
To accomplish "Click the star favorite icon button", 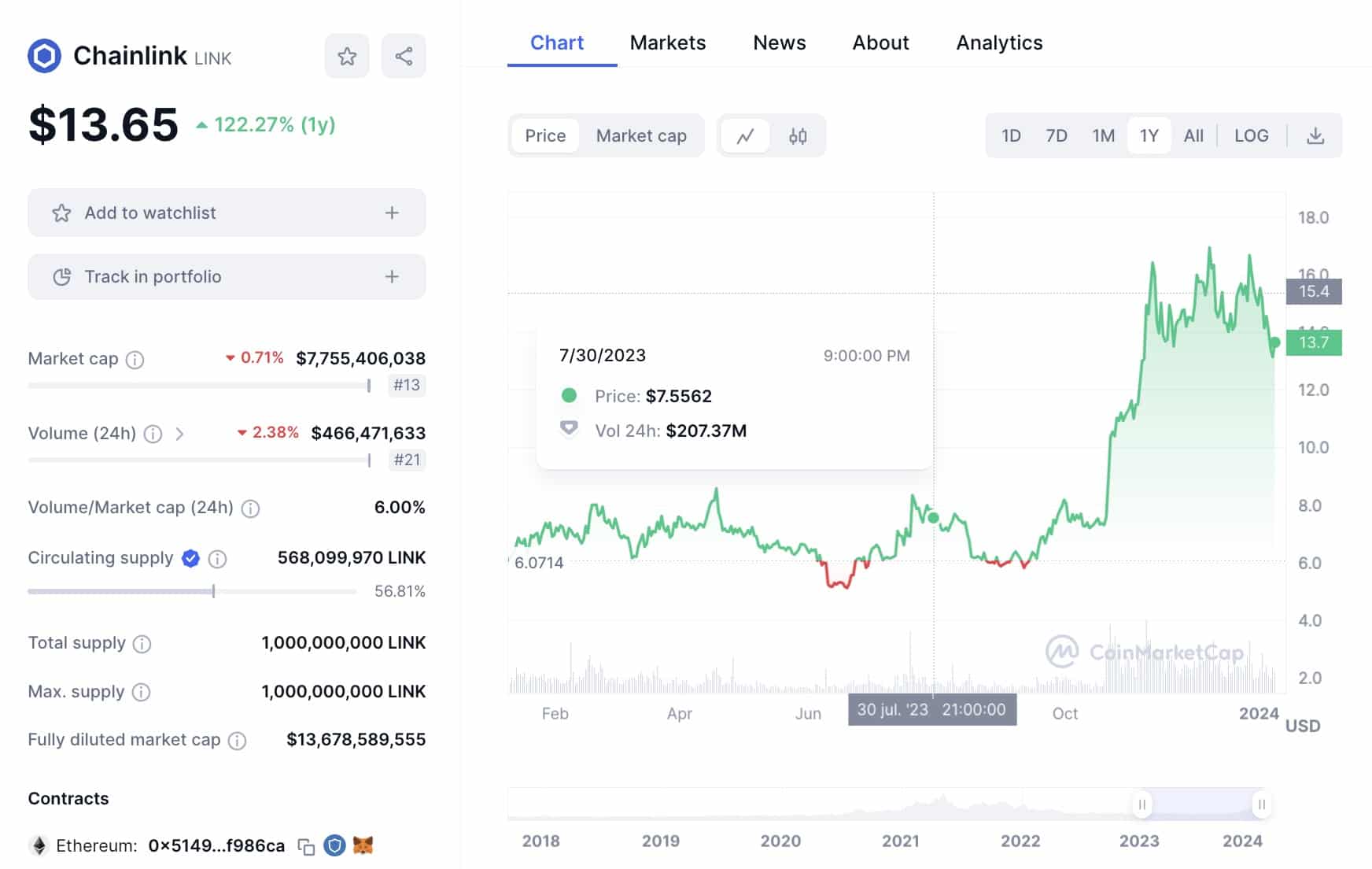I will click(347, 56).
